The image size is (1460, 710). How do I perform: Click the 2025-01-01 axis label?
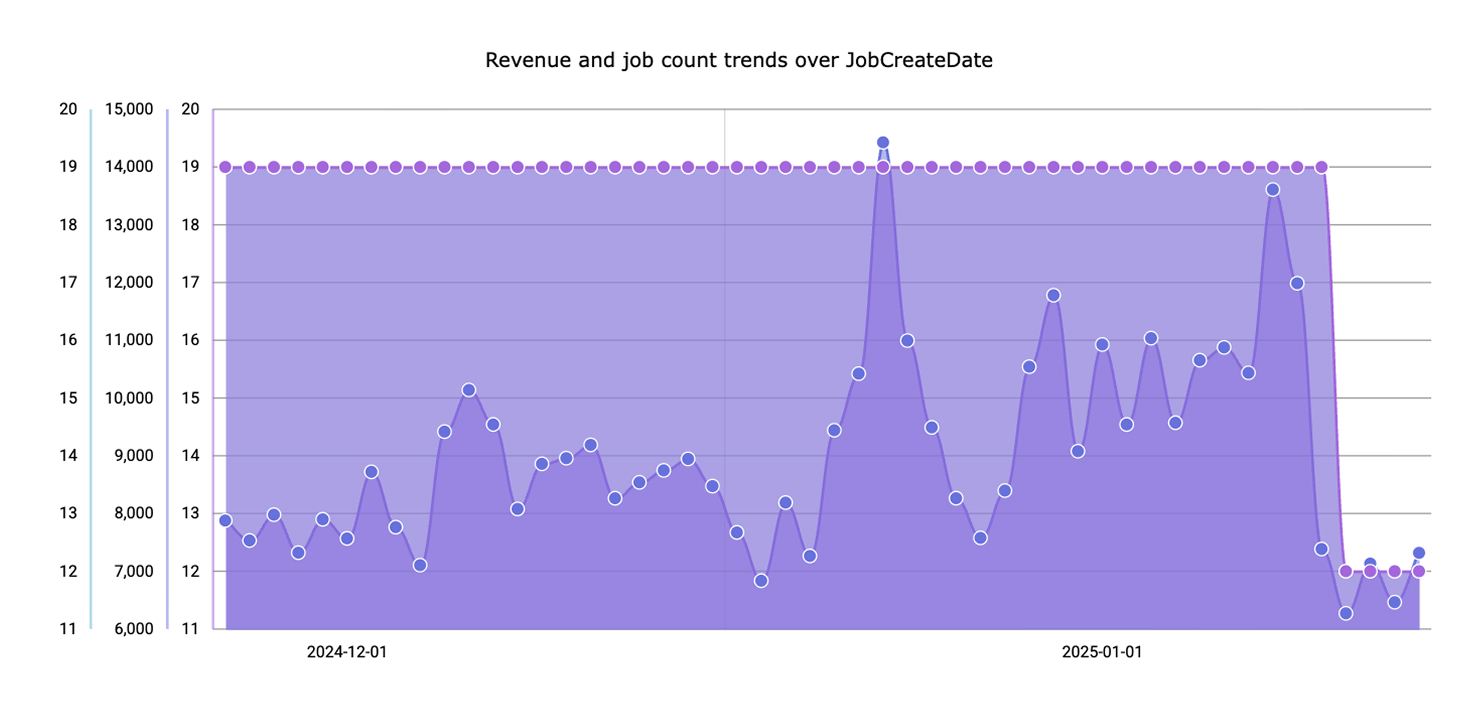(1100, 650)
